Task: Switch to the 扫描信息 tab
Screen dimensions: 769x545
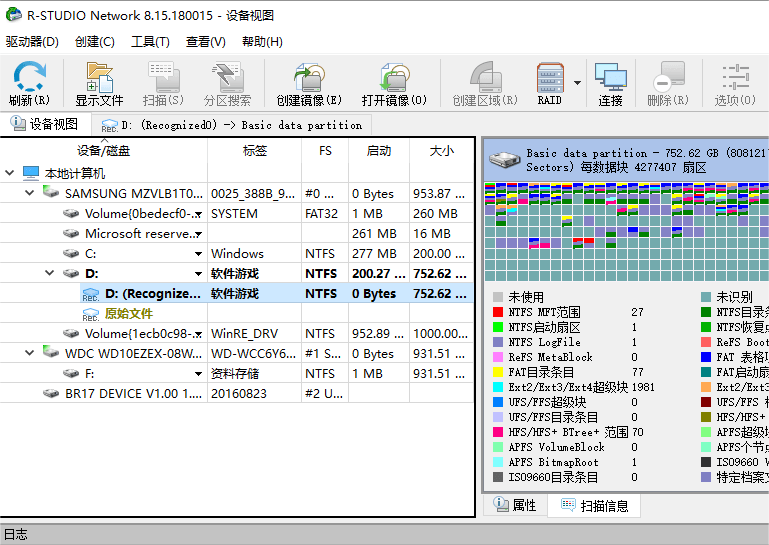Action: [594, 505]
